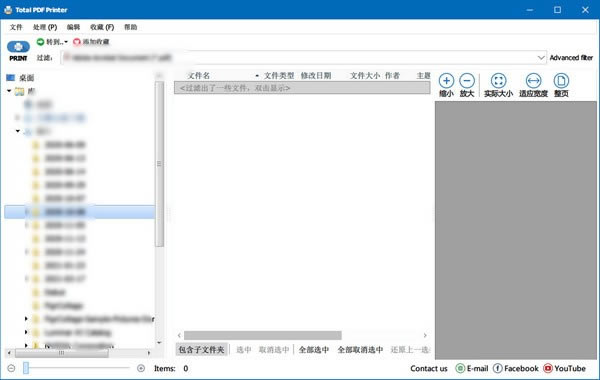
Task: Click the green 转到 arrow icon
Action: [40, 41]
